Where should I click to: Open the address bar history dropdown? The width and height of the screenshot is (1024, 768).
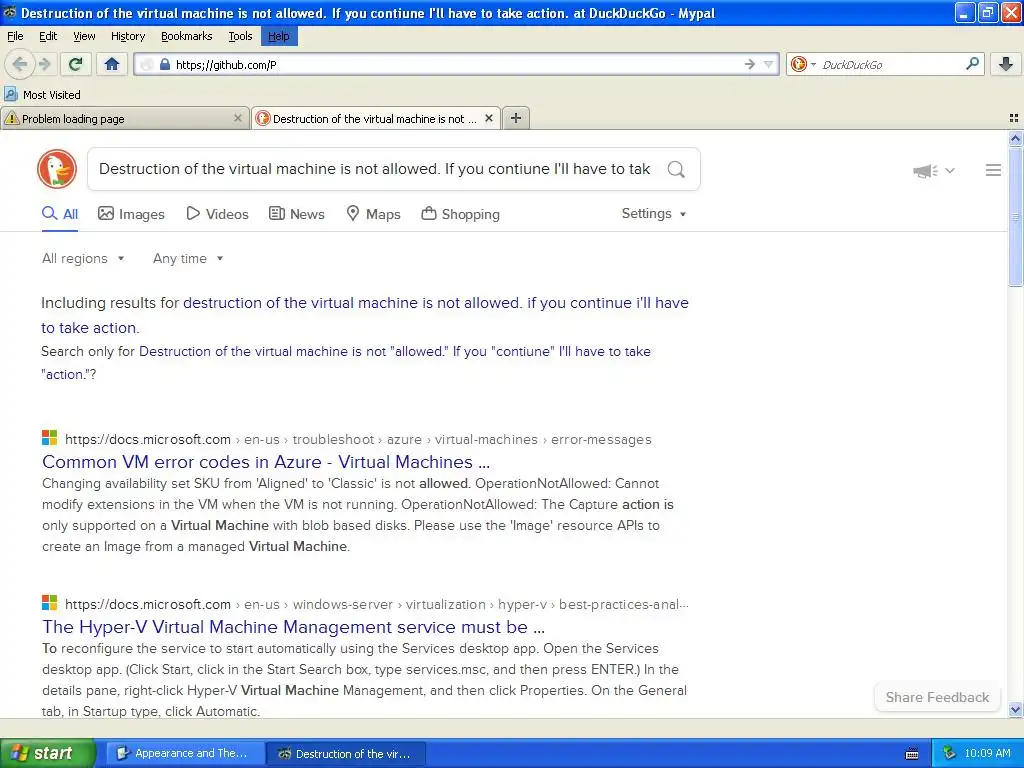click(x=769, y=64)
